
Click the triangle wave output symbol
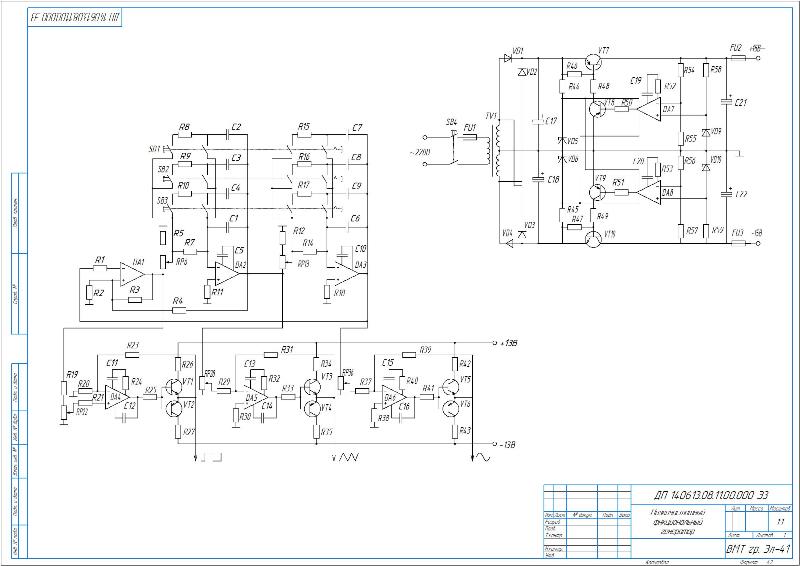[349, 457]
